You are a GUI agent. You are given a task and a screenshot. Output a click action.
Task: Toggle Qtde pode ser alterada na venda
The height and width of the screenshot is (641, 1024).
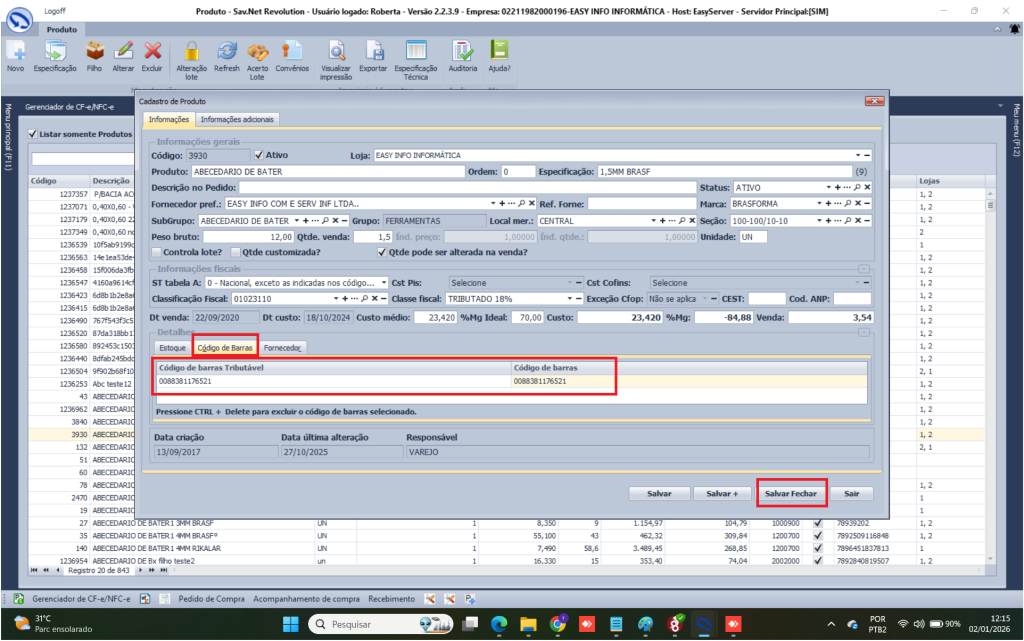pyautogui.click(x=381, y=252)
